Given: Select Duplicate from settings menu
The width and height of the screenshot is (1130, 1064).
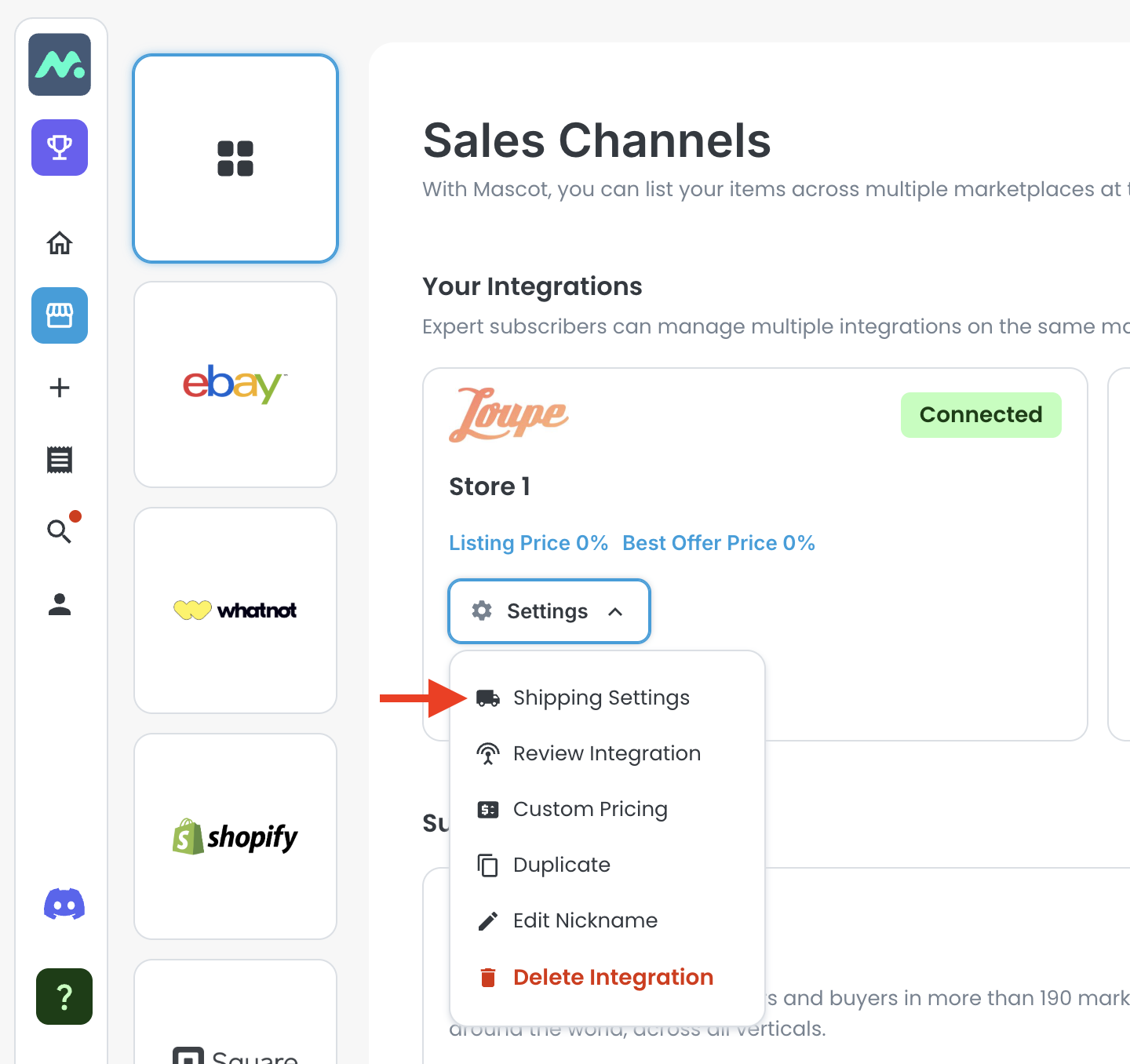Looking at the screenshot, I should (561, 865).
